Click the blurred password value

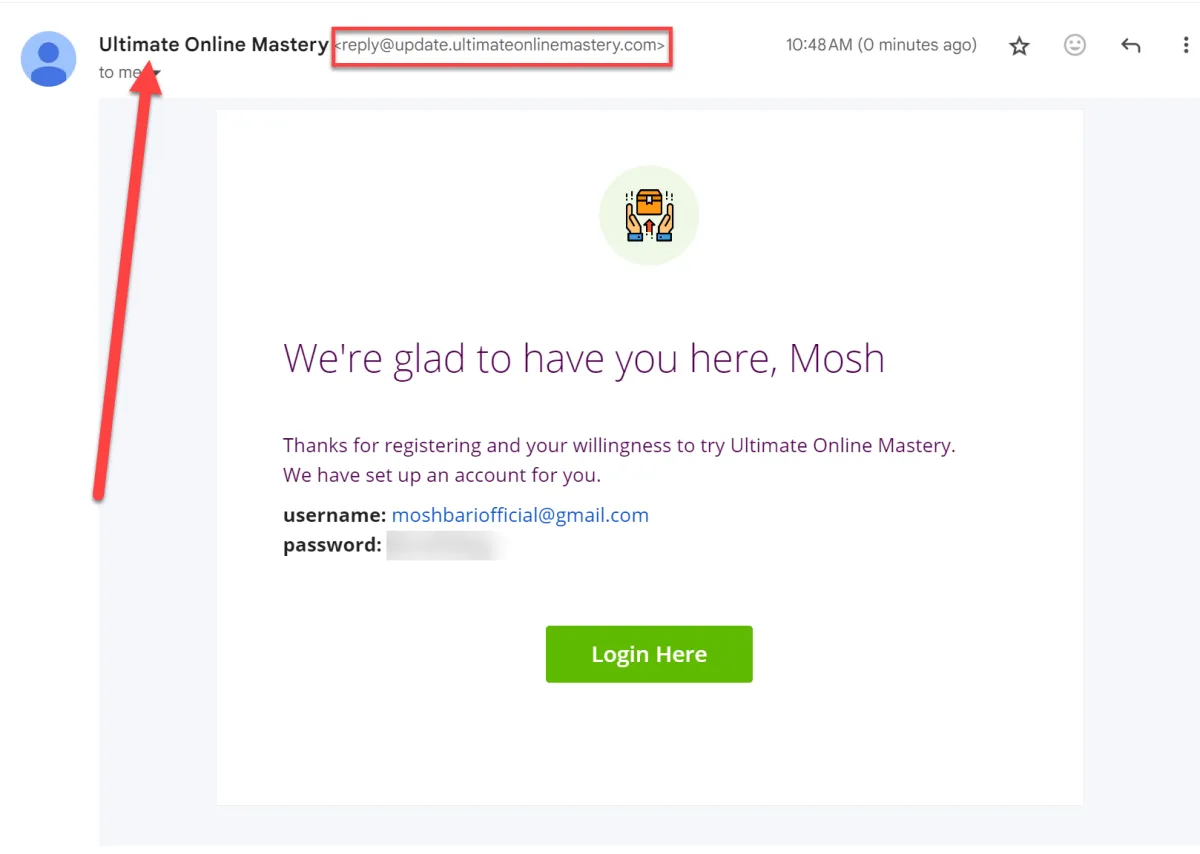pyautogui.click(x=443, y=546)
